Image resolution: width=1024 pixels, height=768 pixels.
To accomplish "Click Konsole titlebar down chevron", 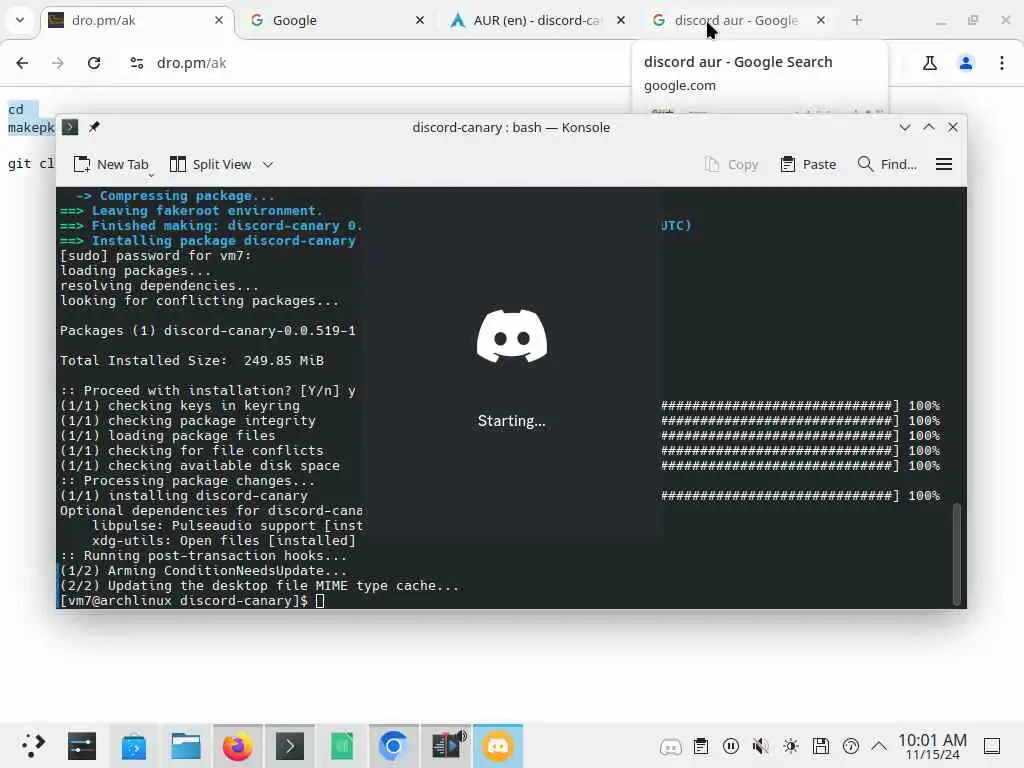I will 904,127.
